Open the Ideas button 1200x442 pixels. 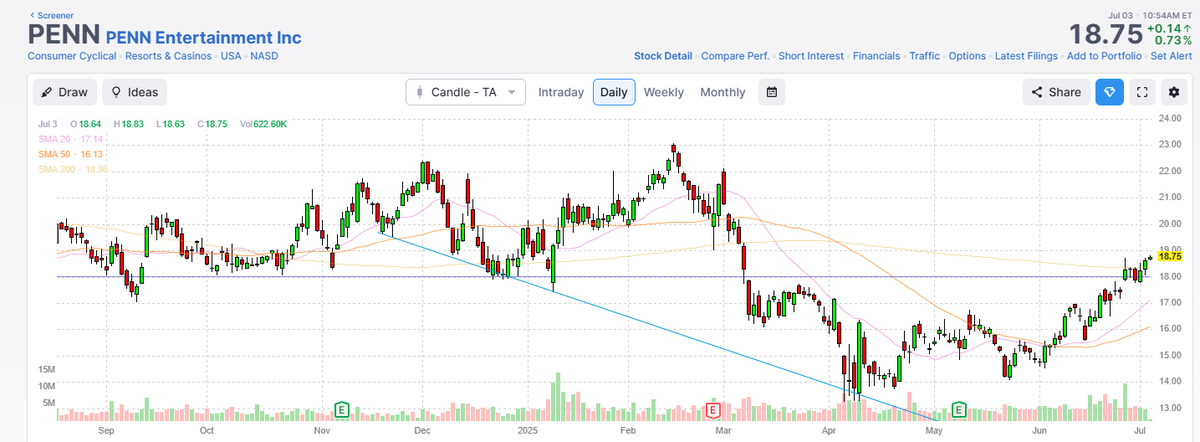(135, 92)
